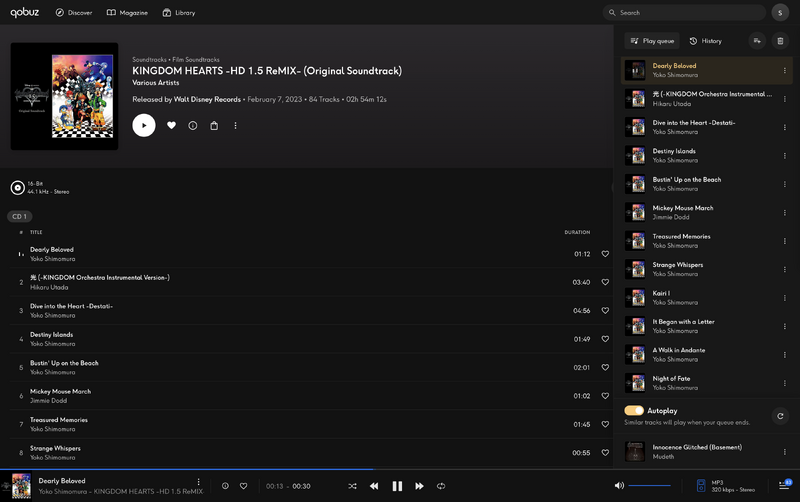Like track Destiny Islands

pos(605,339)
